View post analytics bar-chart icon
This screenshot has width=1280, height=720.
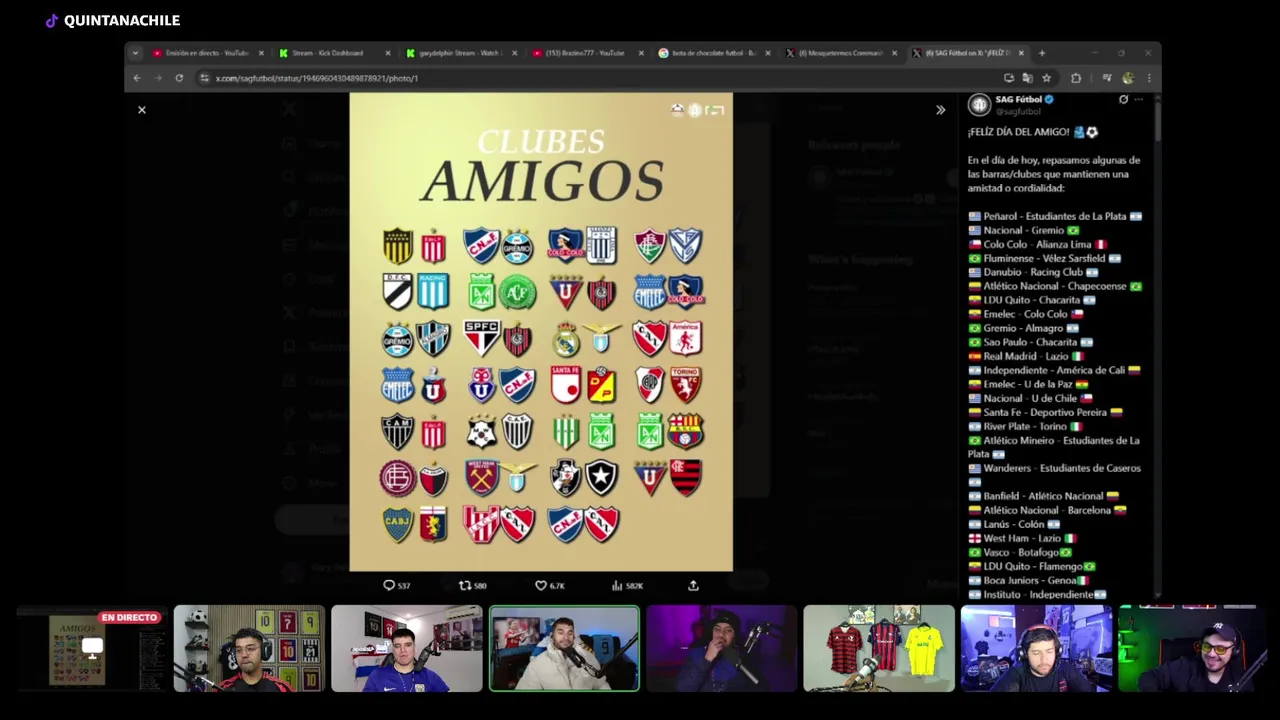point(617,585)
